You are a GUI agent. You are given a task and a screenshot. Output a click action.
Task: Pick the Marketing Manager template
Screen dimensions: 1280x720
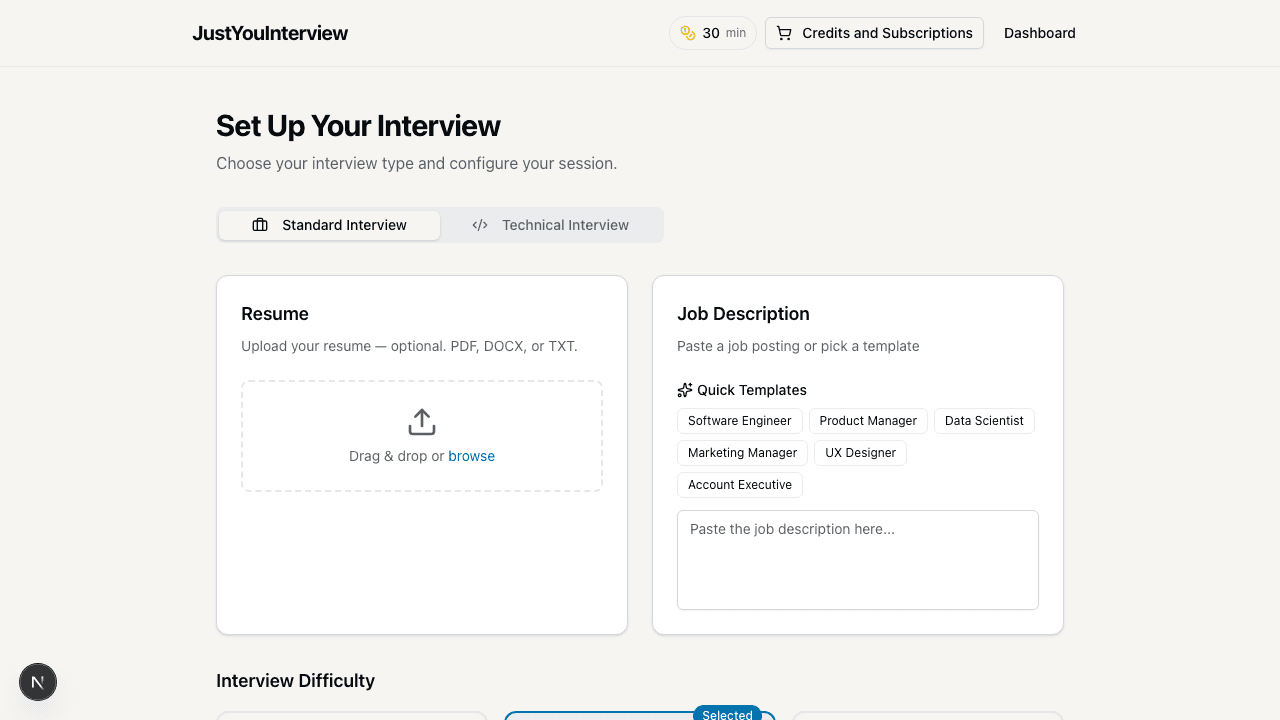742,453
